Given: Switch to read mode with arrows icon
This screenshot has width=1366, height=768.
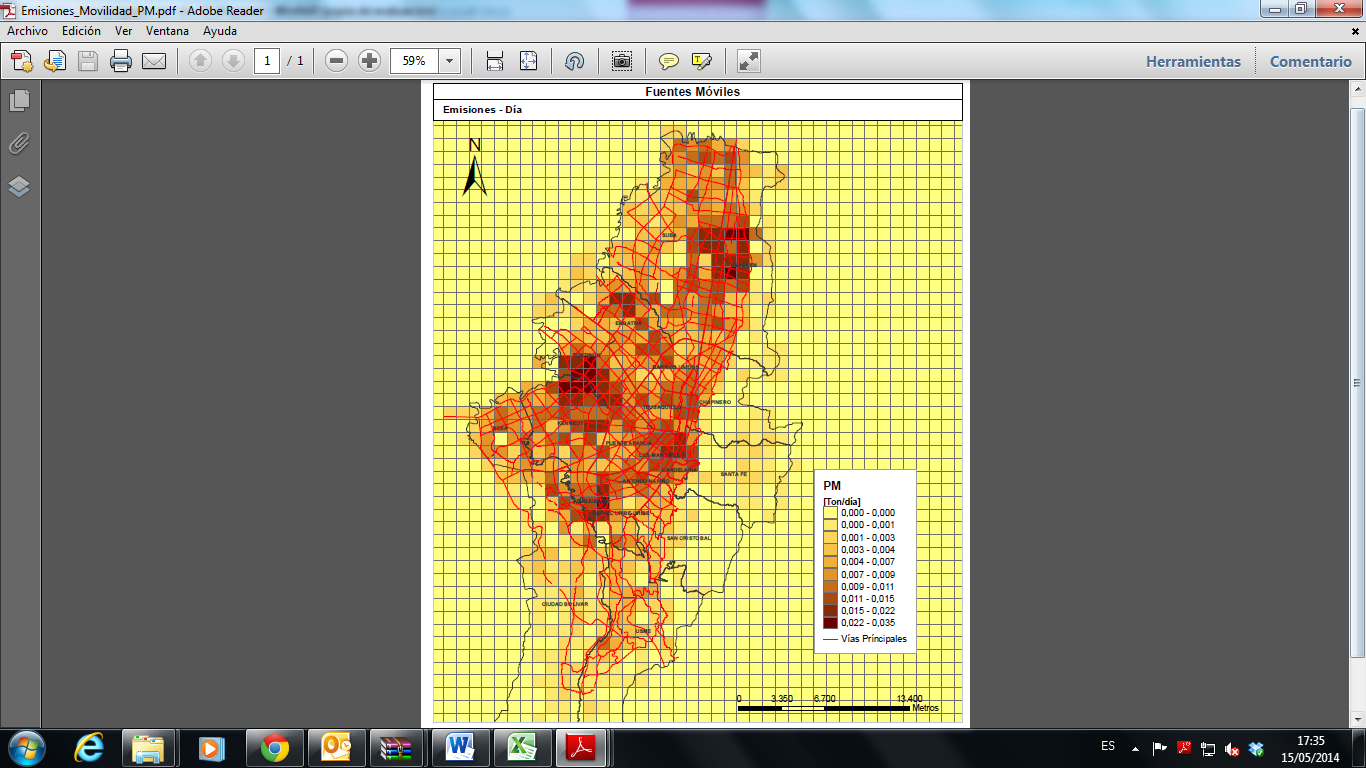Looking at the screenshot, I should coord(748,61).
